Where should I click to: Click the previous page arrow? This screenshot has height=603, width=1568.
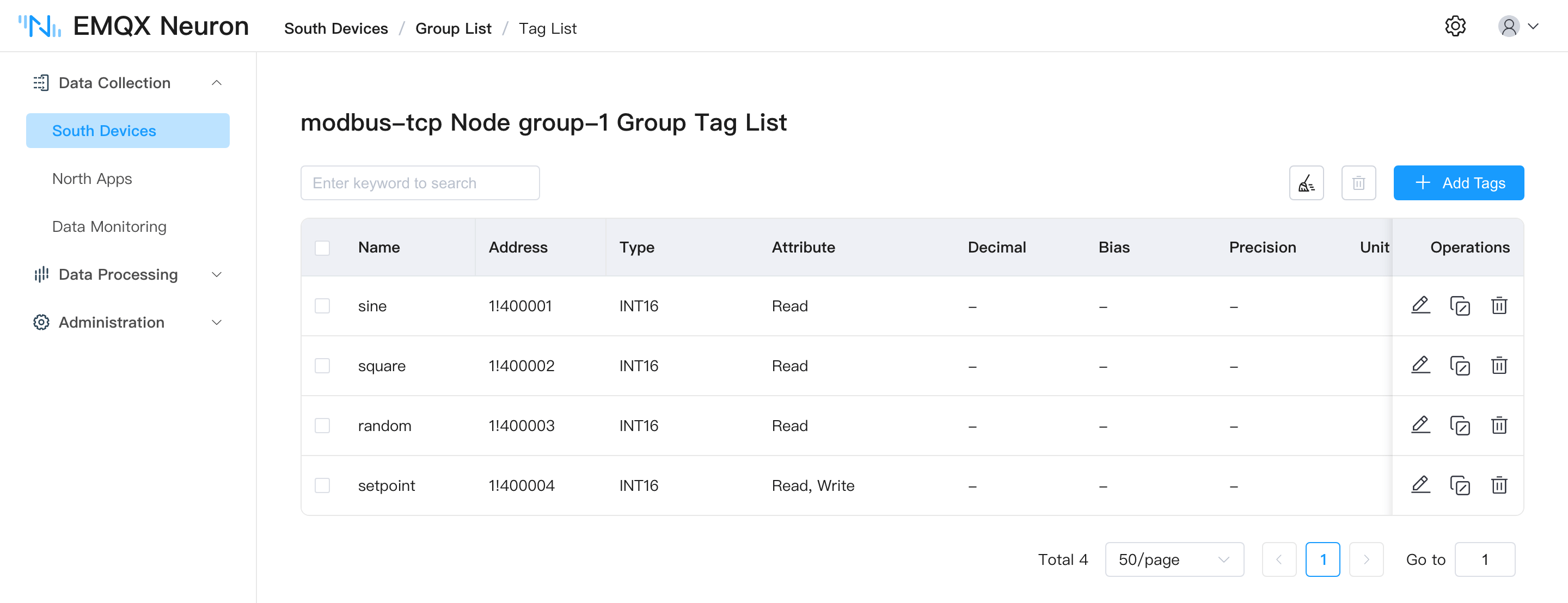[1279, 559]
